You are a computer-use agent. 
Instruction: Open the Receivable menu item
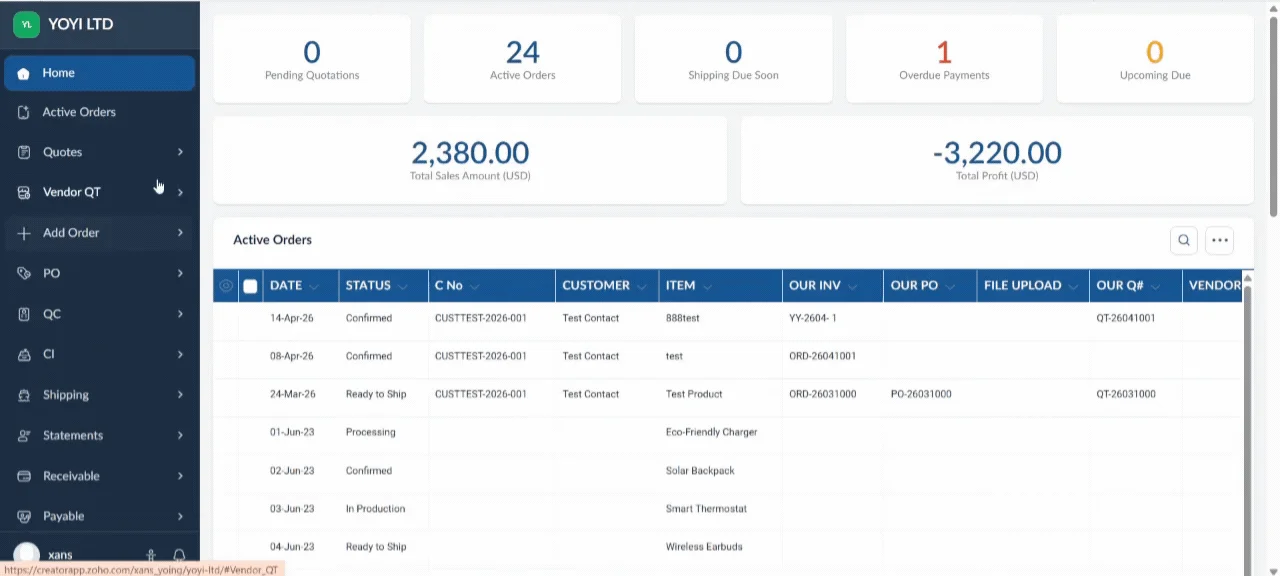click(x=99, y=476)
